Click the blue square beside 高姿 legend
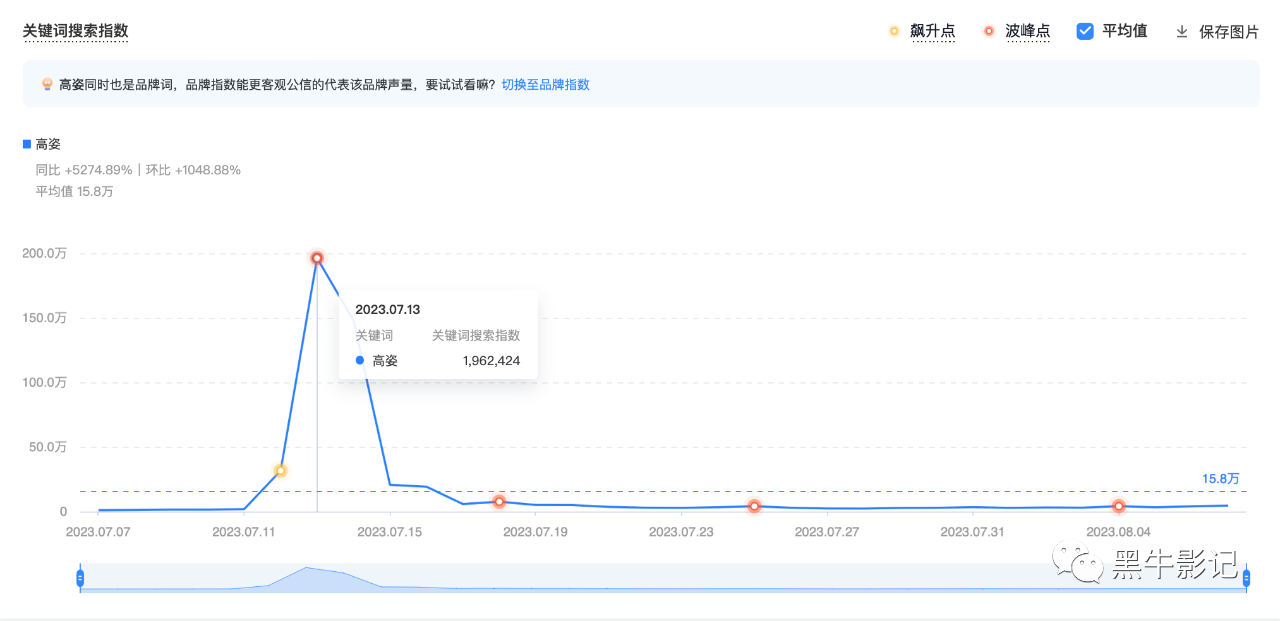1280x621 pixels. click(27, 144)
